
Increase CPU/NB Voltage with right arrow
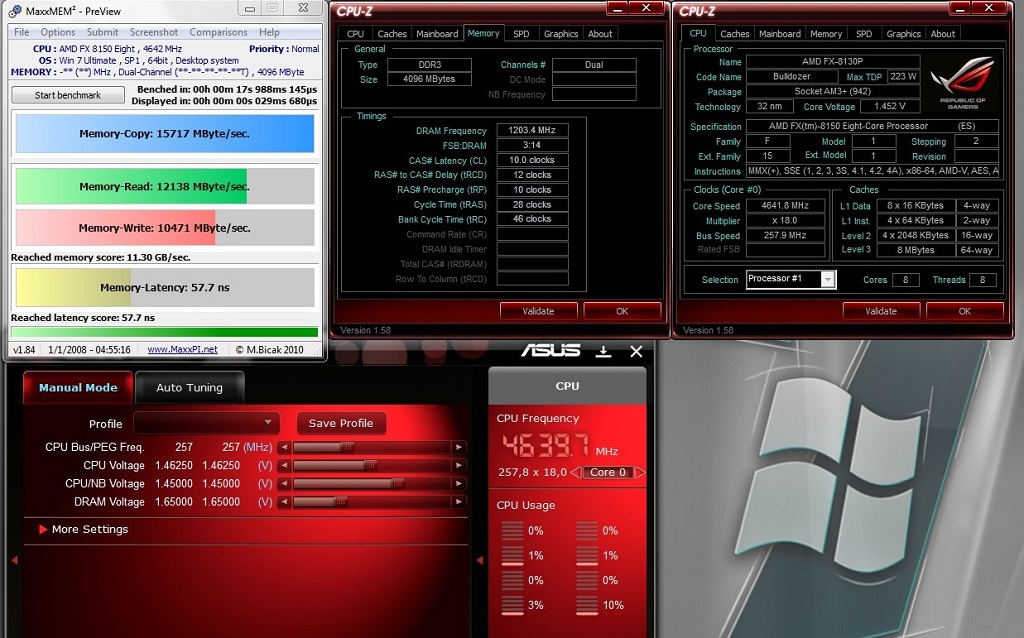tap(459, 484)
